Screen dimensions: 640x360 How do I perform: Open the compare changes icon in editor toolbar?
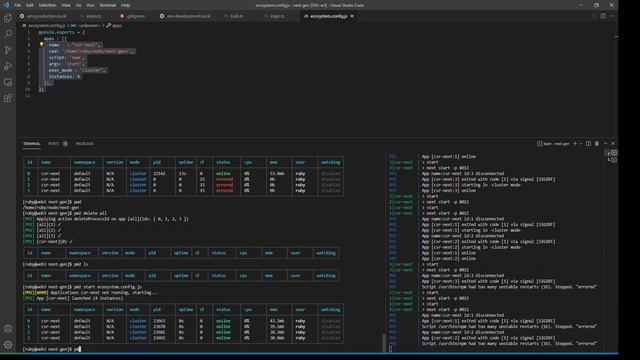tap(594, 16)
